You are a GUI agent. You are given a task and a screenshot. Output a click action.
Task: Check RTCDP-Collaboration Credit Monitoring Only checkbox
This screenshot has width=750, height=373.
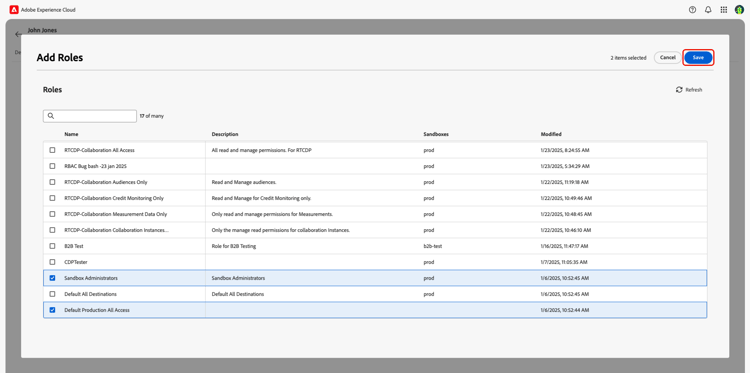click(x=53, y=198)
